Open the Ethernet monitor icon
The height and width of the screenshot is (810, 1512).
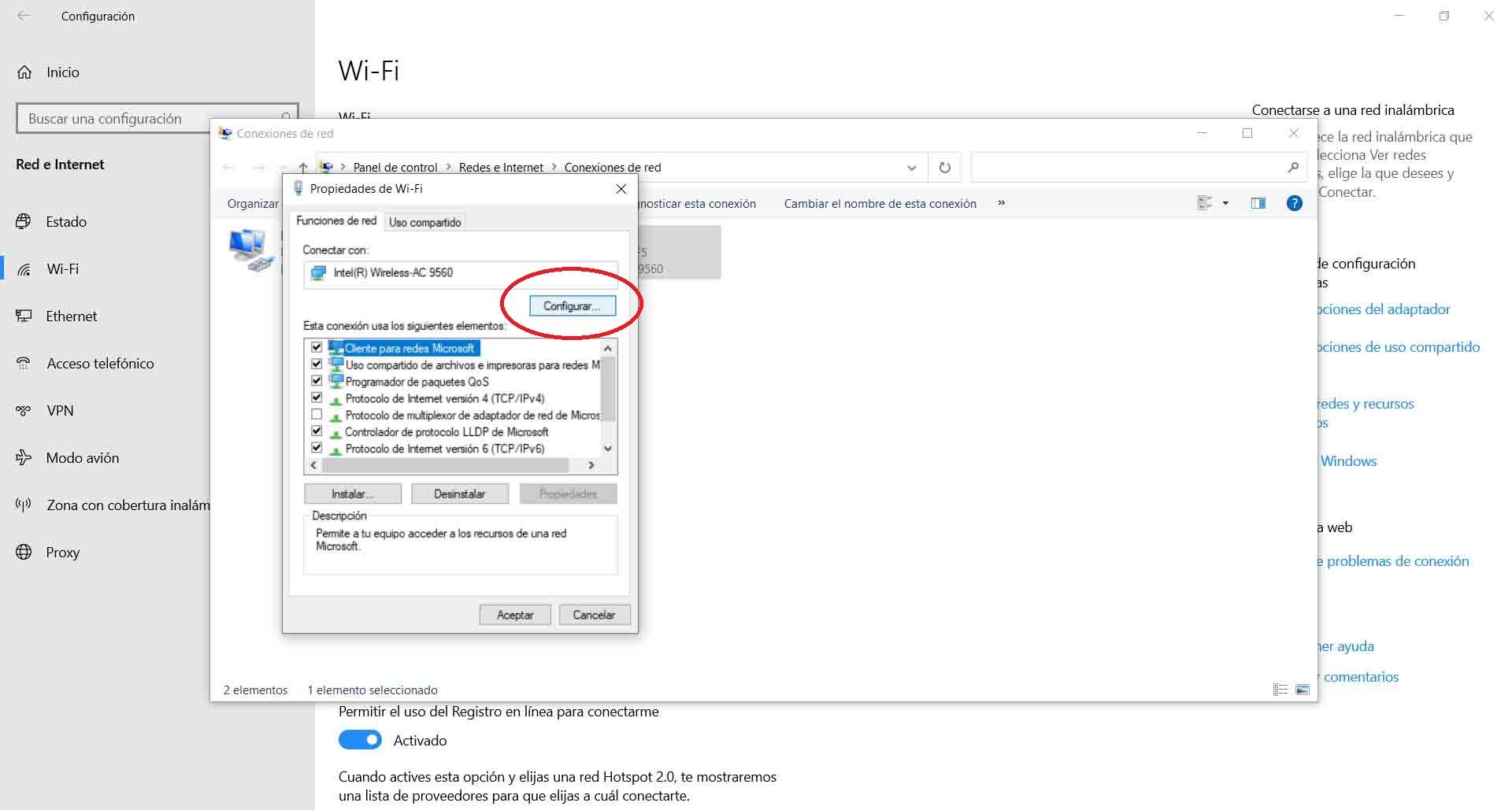click(24, 316)
